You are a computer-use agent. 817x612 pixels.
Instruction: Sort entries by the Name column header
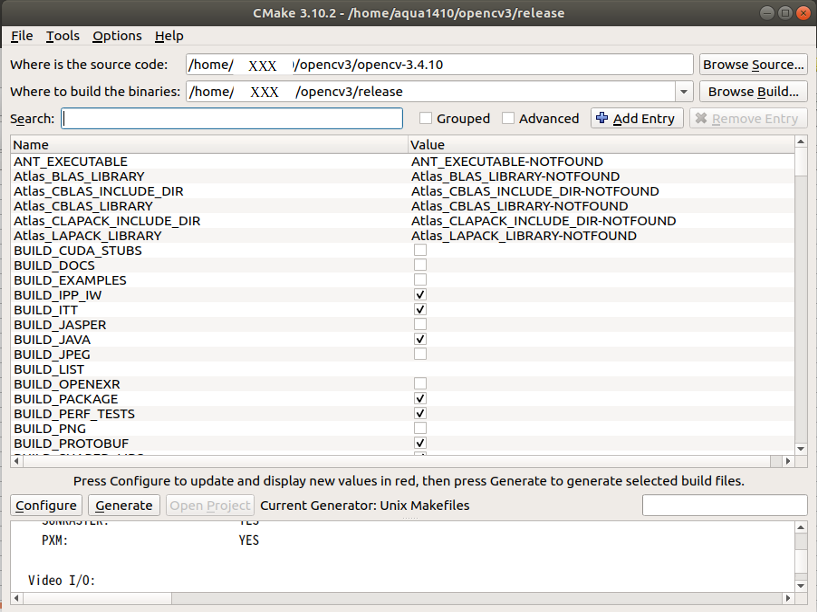pos(209,145)
